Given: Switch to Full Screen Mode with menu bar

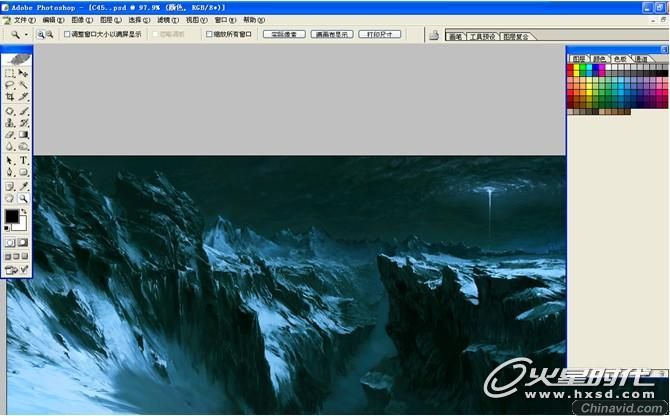Looking at the screenshot, I should click(x=16, y=256).
